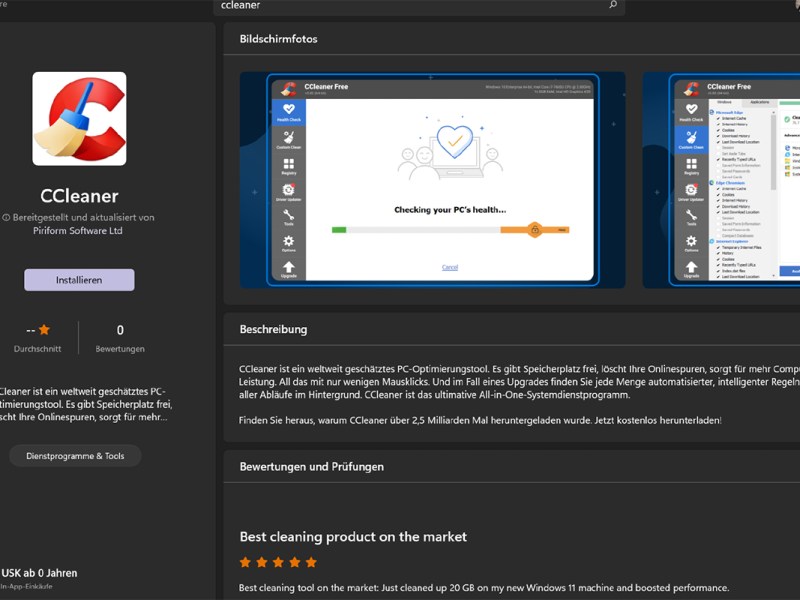The width and height of the screenshot is (800, 600).
Task: Click the green progress bar segment
Action: 339,230
